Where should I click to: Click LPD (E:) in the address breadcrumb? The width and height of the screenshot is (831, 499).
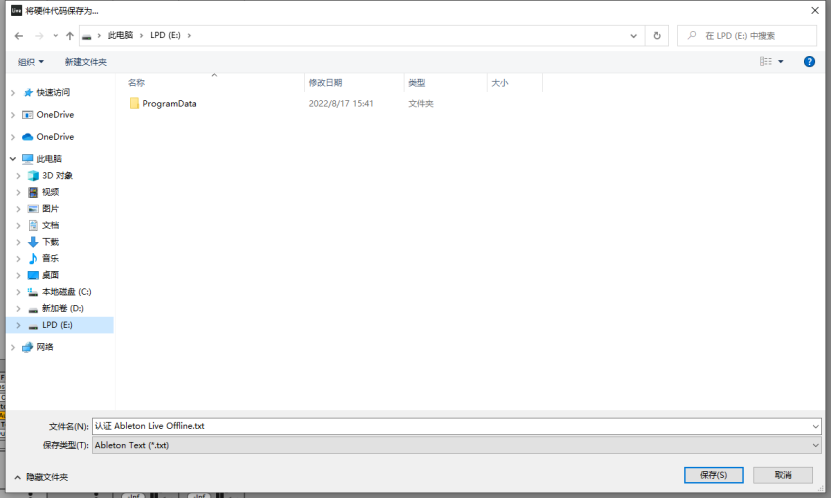(x=165, y=35)
